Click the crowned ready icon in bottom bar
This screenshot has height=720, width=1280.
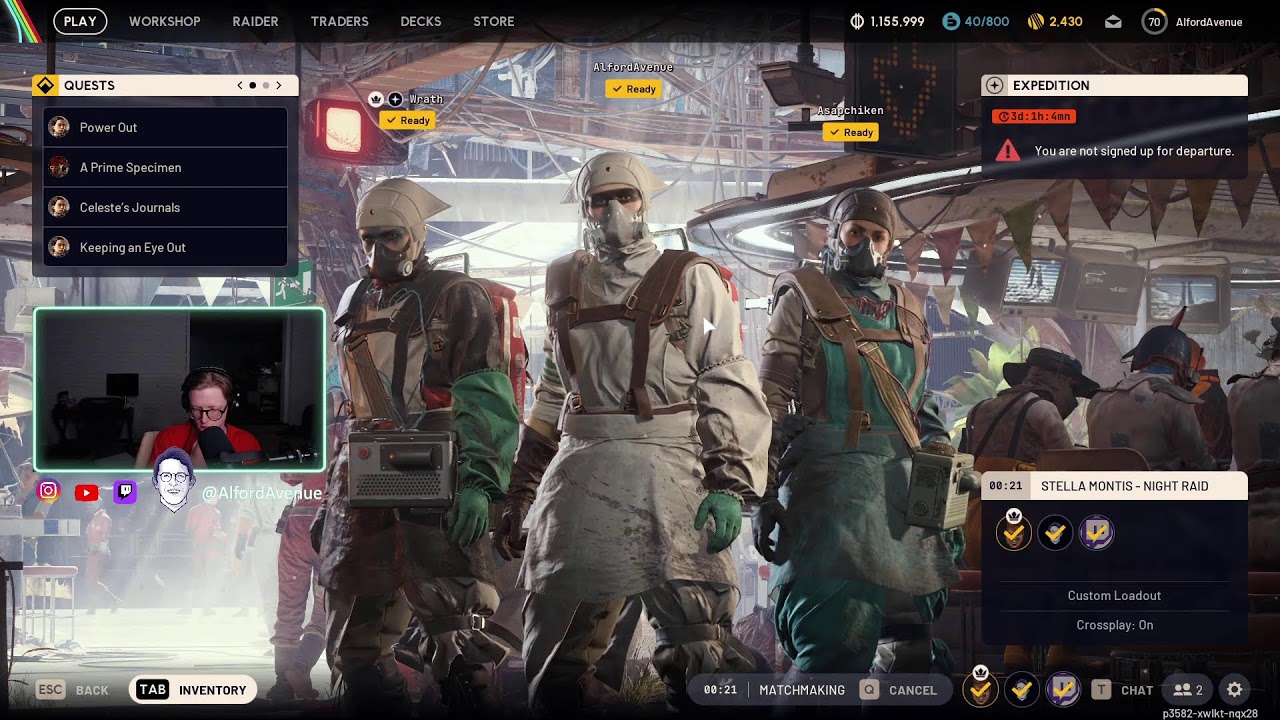[x=980, y=688]
